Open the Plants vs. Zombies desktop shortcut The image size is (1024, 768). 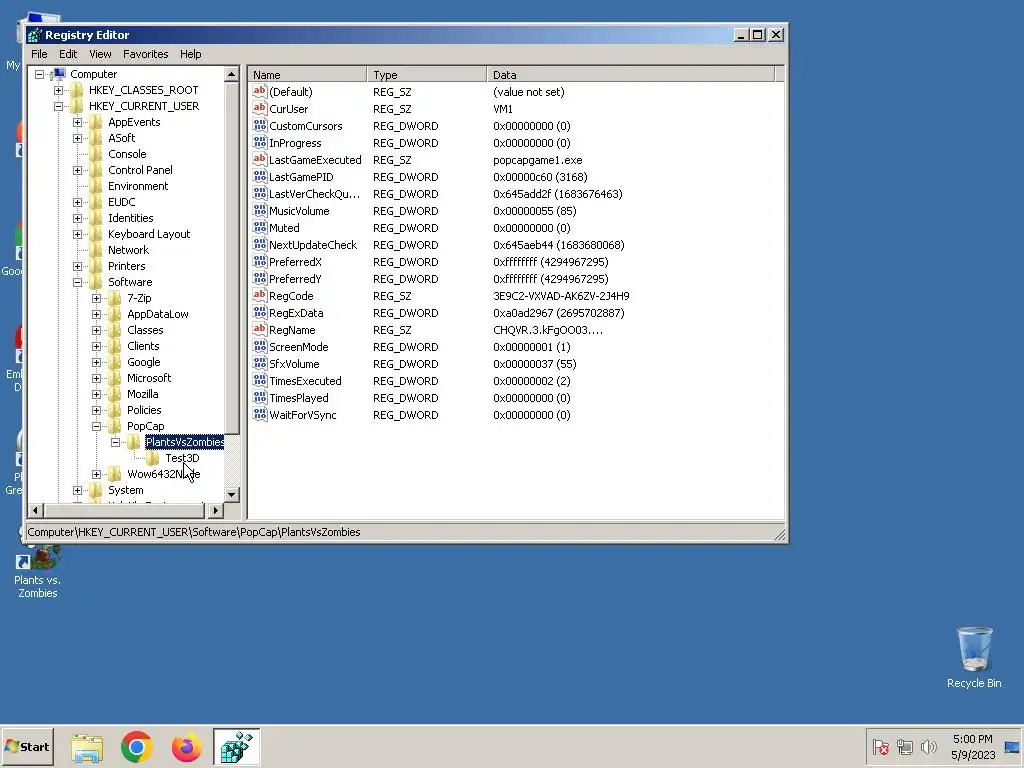37,573
